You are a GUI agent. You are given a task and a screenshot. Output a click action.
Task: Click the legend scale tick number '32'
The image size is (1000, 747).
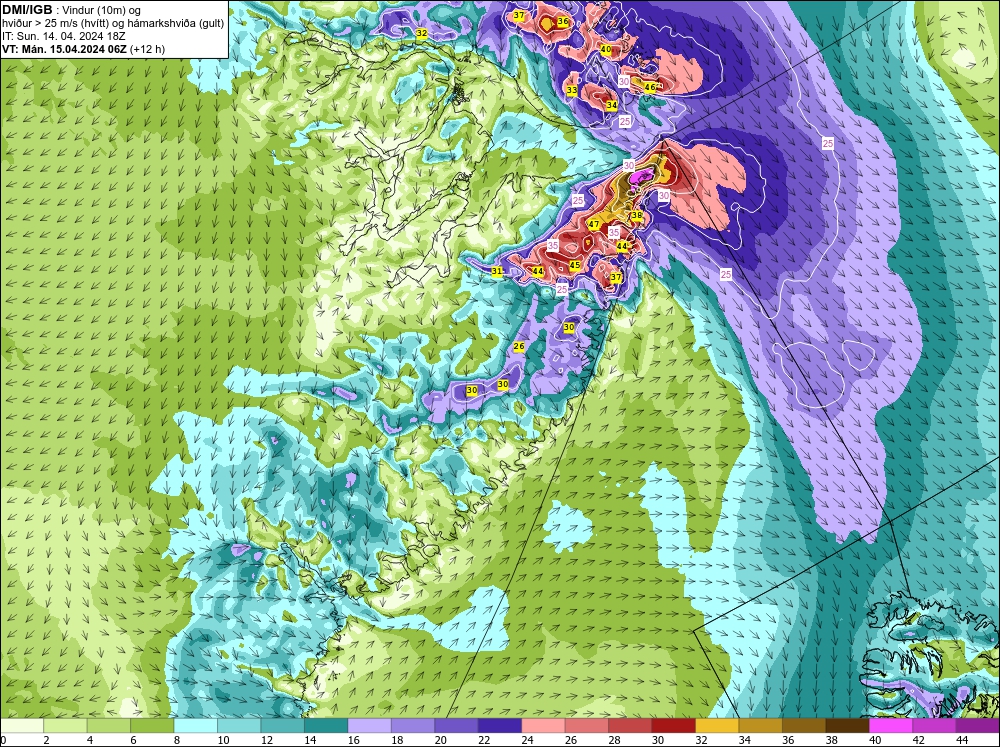coord(701,740)
